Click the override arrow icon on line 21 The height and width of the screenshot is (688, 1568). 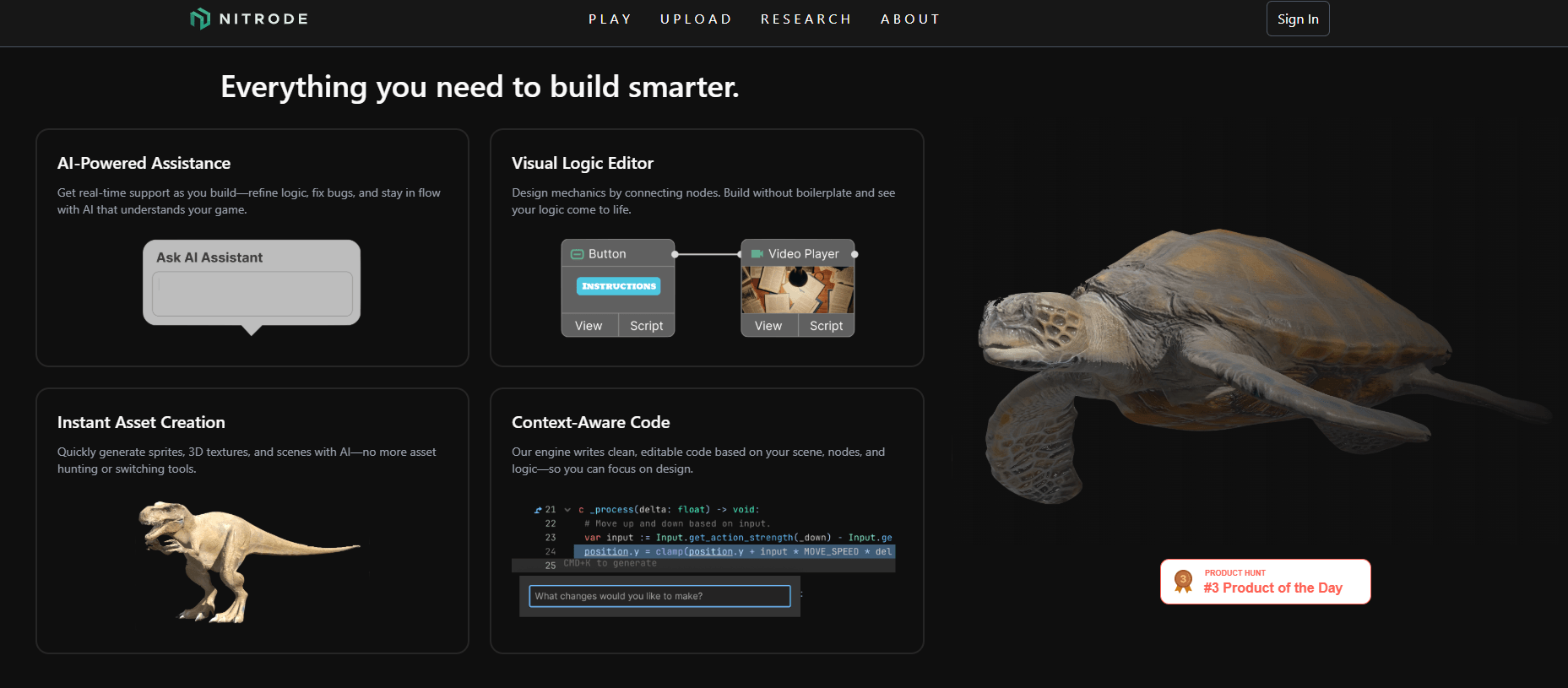coord(538,510)
